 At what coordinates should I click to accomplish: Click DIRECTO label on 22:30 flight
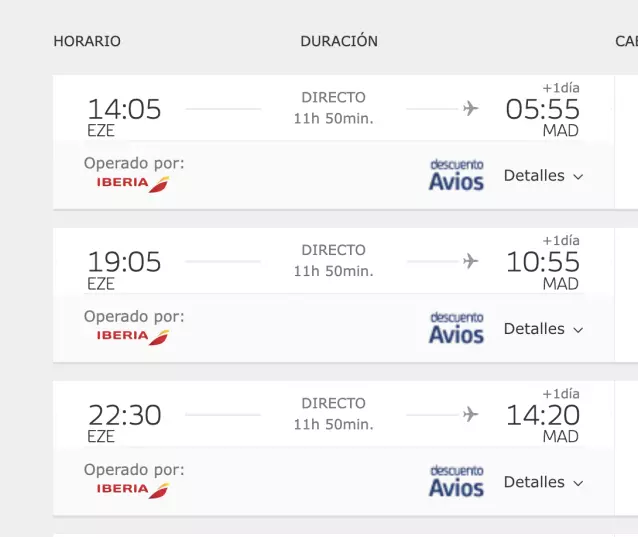pos(333,403)
